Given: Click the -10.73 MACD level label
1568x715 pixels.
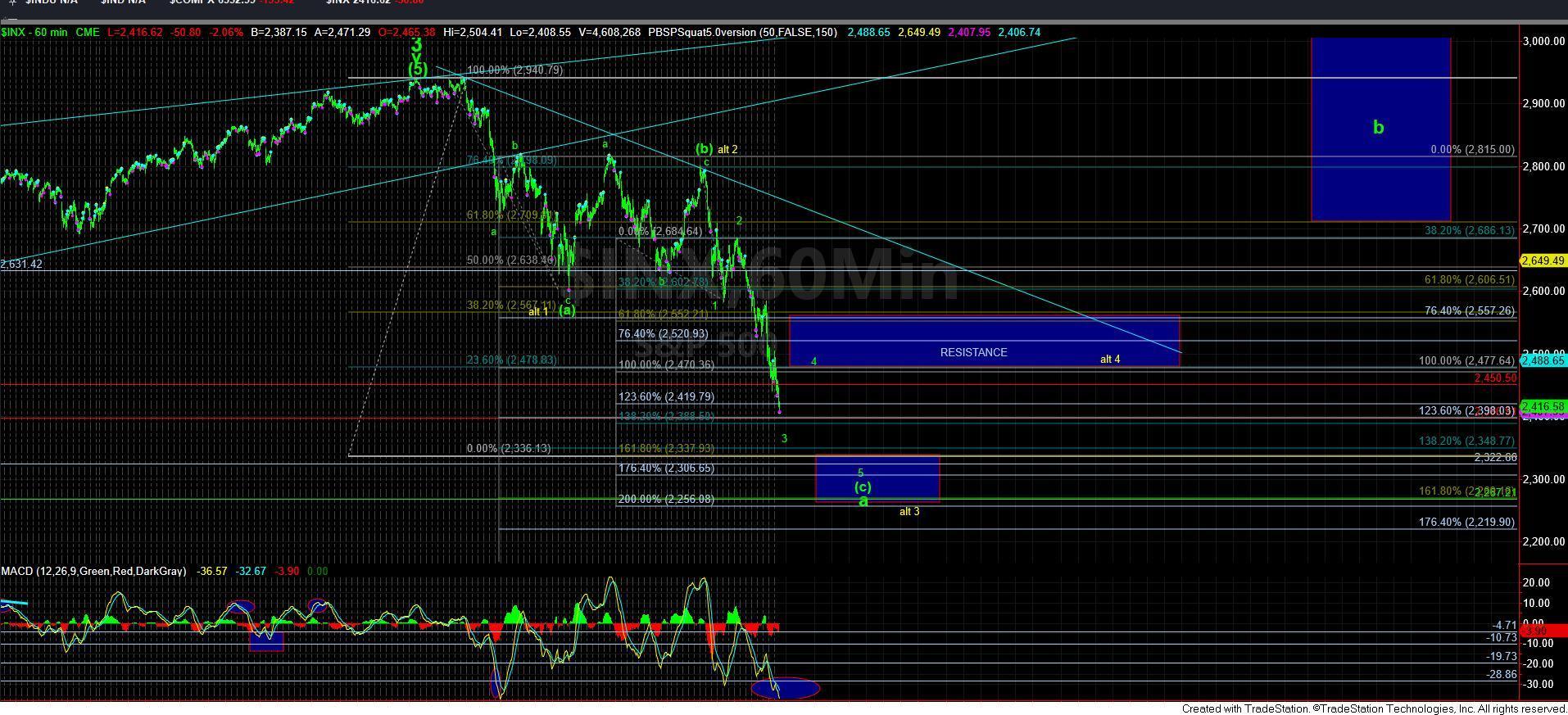Looking at the screenshot, I should tap(1502, 637).
